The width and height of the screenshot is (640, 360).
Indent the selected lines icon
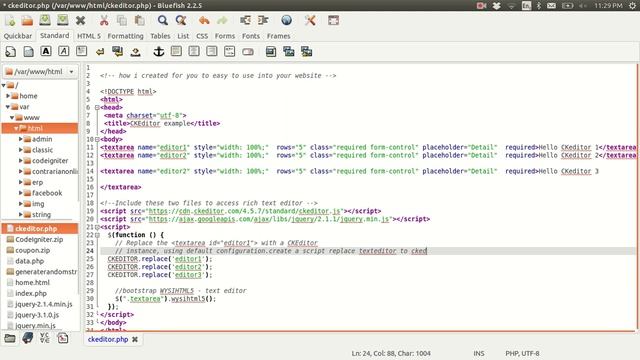pyautogui.click(x=263, y=20)
